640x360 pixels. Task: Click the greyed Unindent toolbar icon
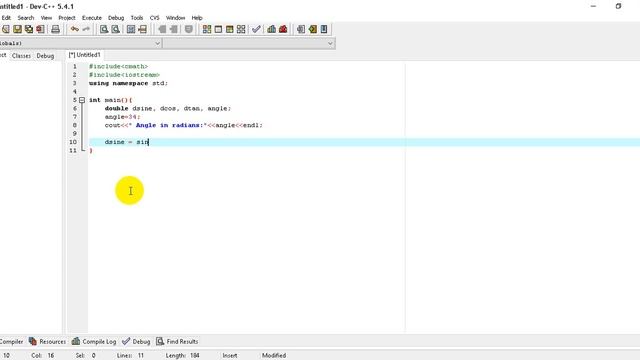point(162,29)
